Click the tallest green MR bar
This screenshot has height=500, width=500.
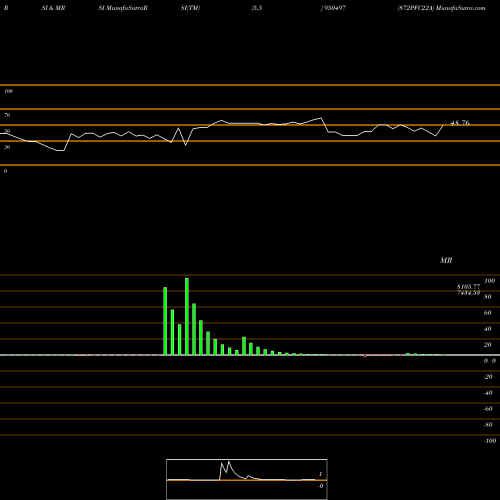(x=187, y=316)
